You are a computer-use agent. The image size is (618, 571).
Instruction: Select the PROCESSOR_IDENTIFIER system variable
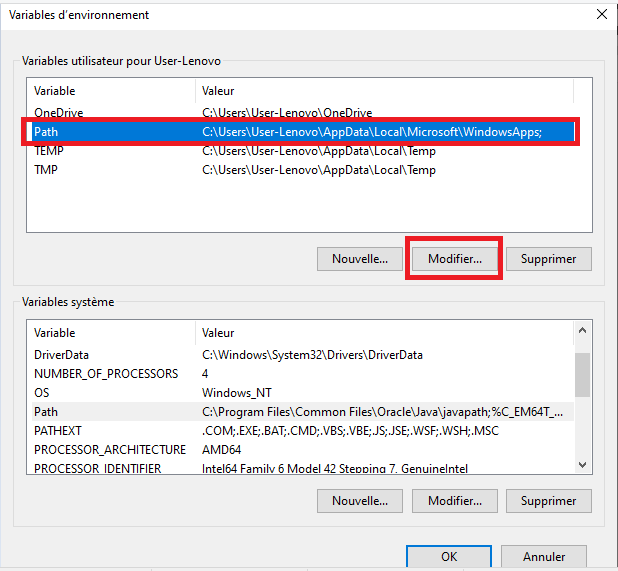tap(303, 468)
